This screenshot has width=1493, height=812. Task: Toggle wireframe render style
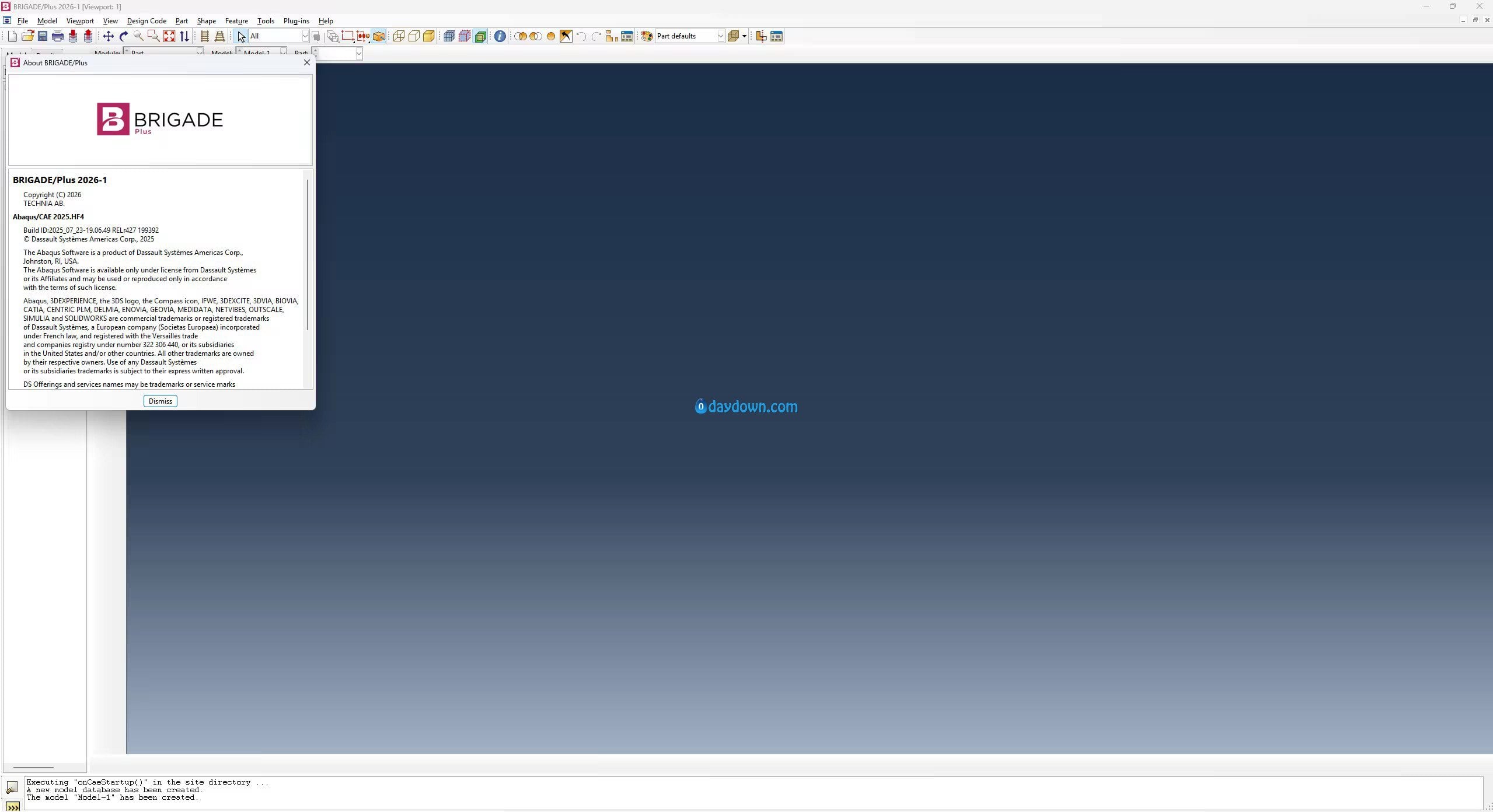[x=399, y=36]
